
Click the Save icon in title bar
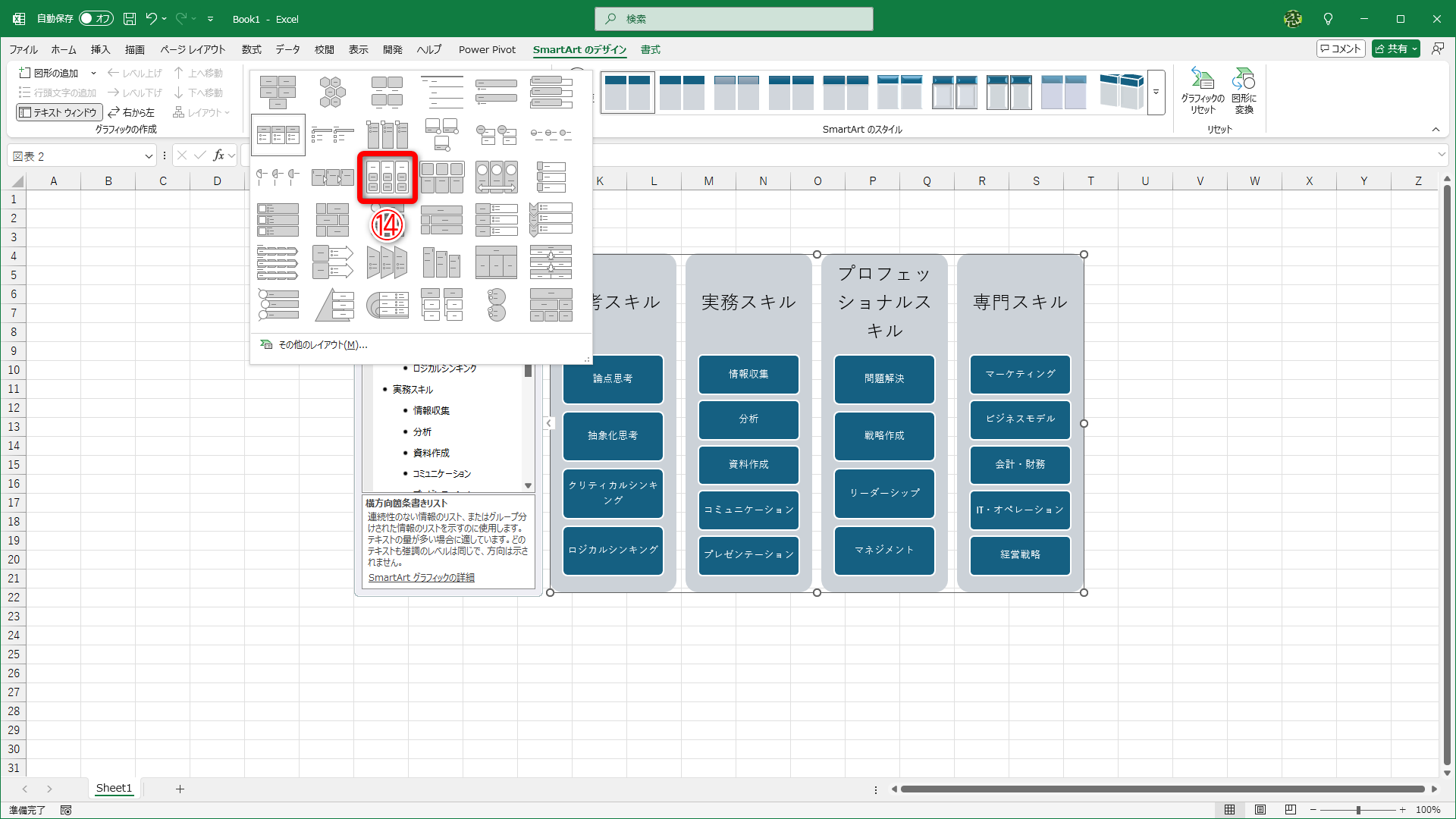coord(130,19)
